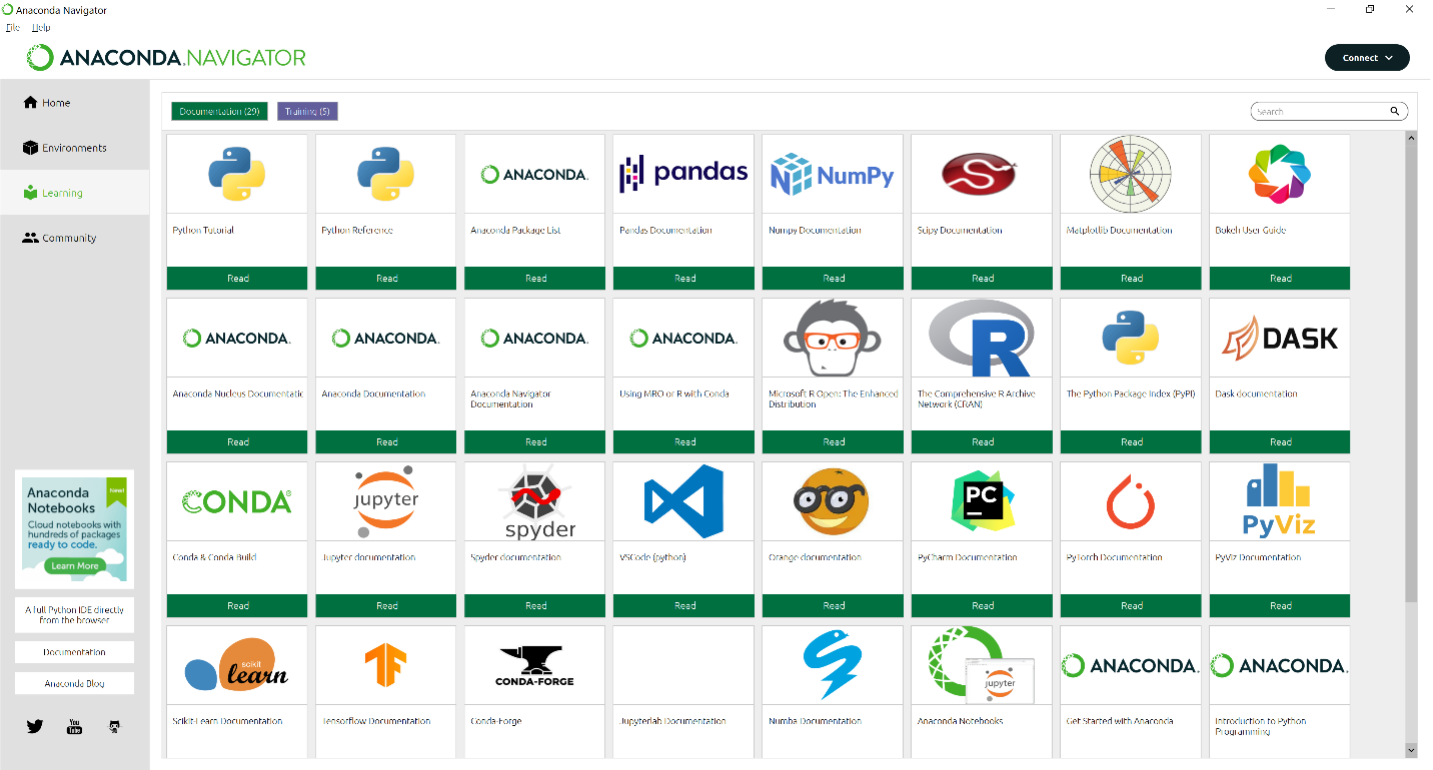Open the GitHub icon in sidebar
The width and height of the screenshot is (1433, 770).
(x=114, y=726)
